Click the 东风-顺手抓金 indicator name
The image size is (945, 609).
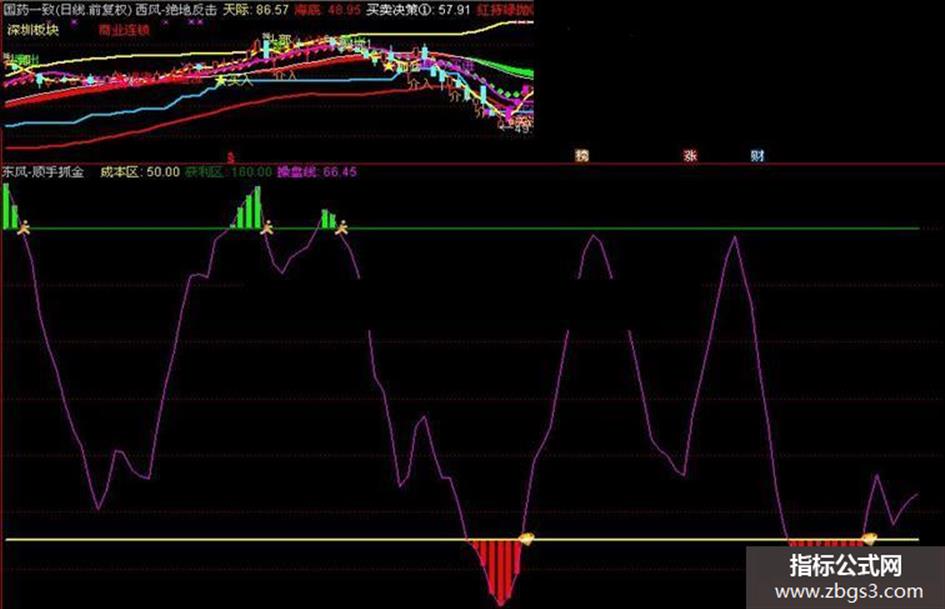(43, 172)
